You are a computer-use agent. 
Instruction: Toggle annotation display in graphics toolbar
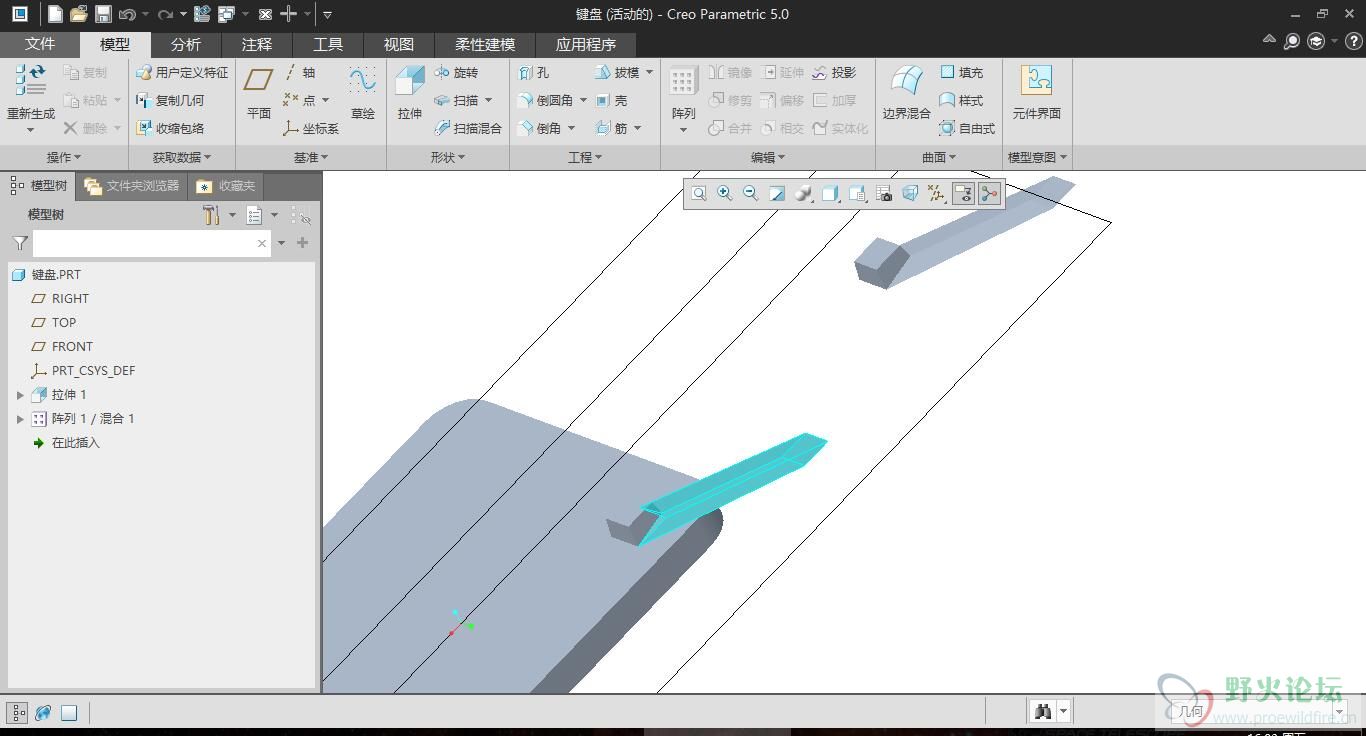point(963,193)
